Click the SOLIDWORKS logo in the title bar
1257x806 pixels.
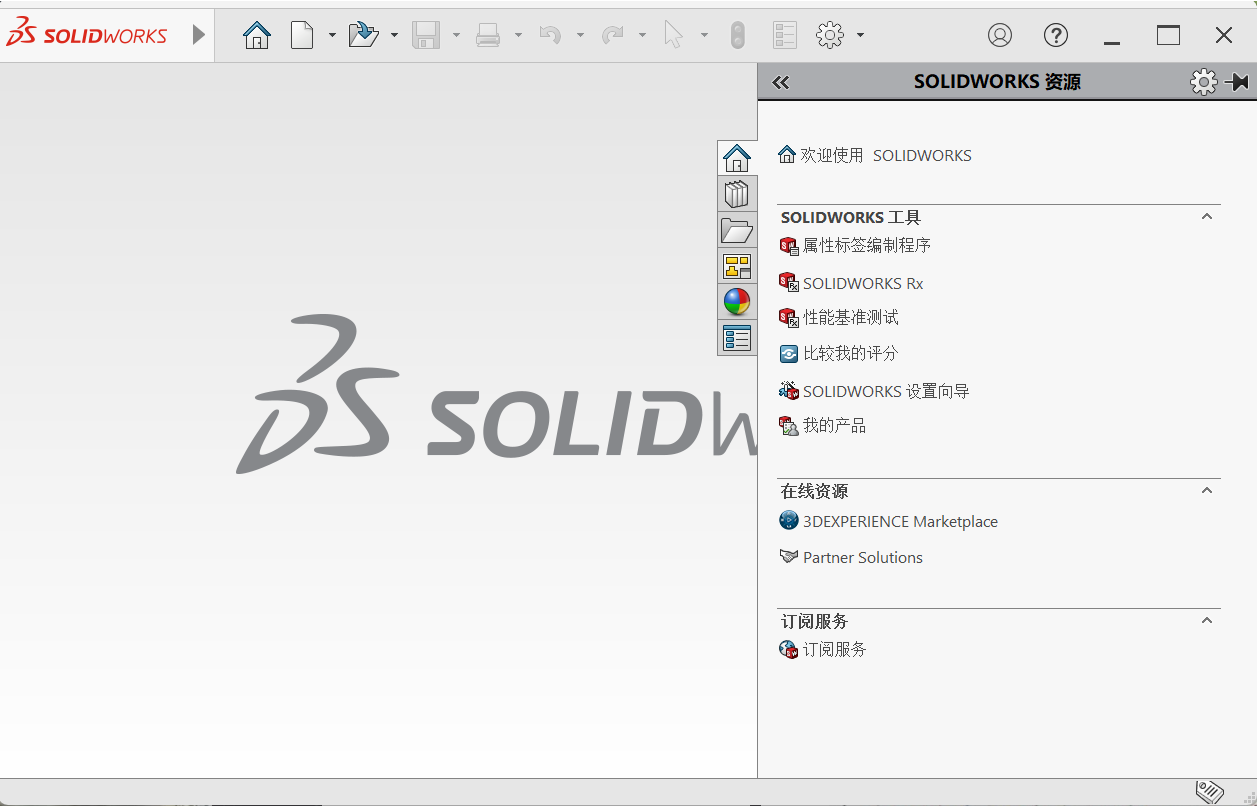(x=87, y=36)
